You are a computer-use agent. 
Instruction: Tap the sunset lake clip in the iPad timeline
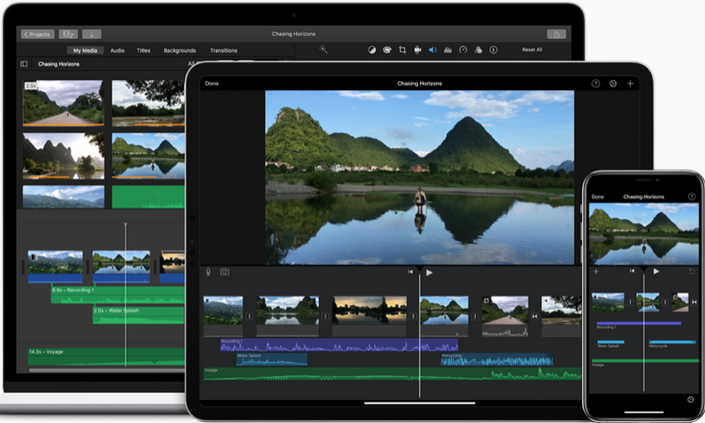(x=370, y=316)
